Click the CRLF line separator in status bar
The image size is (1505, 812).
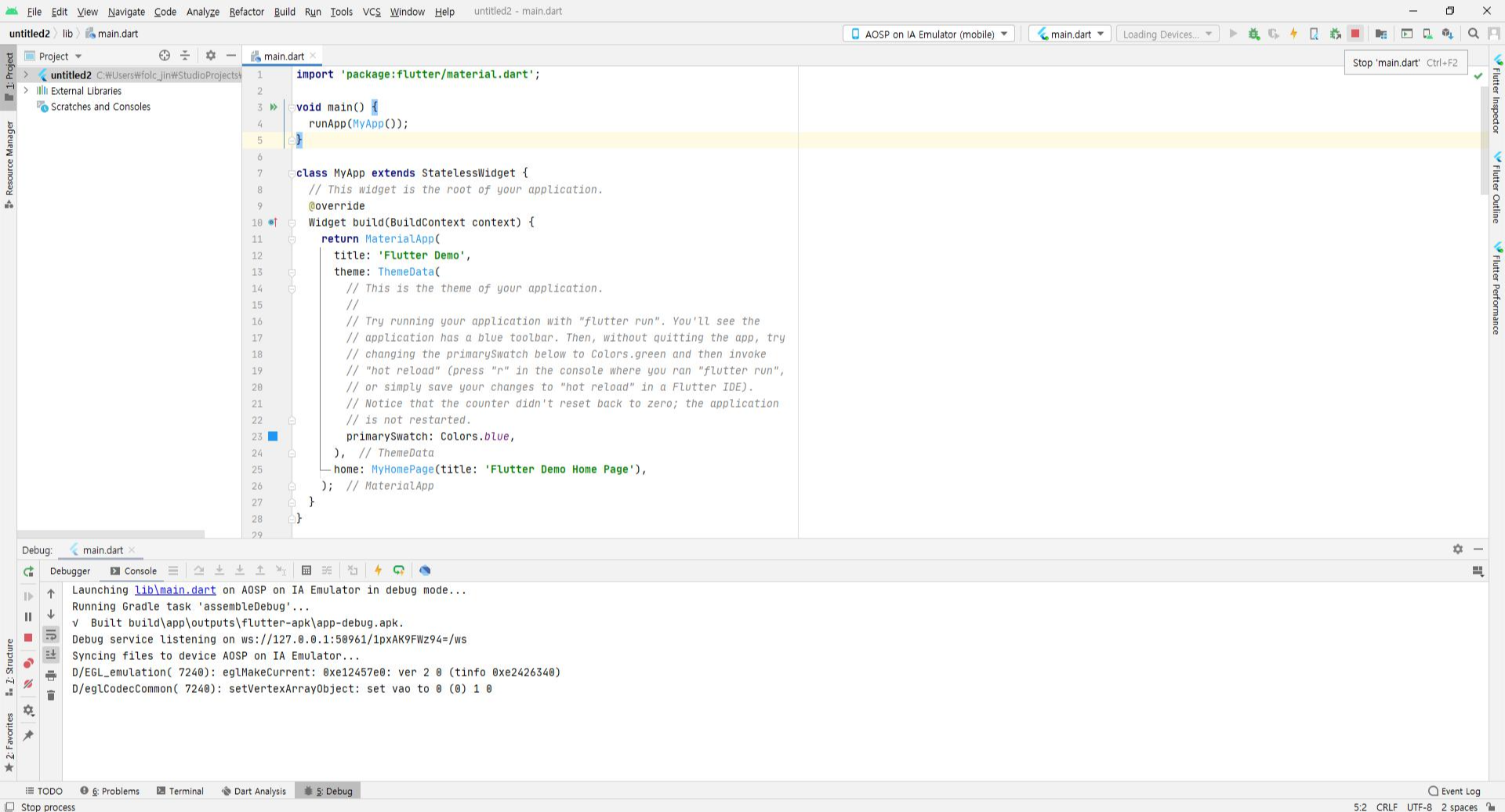[1386, 807]
